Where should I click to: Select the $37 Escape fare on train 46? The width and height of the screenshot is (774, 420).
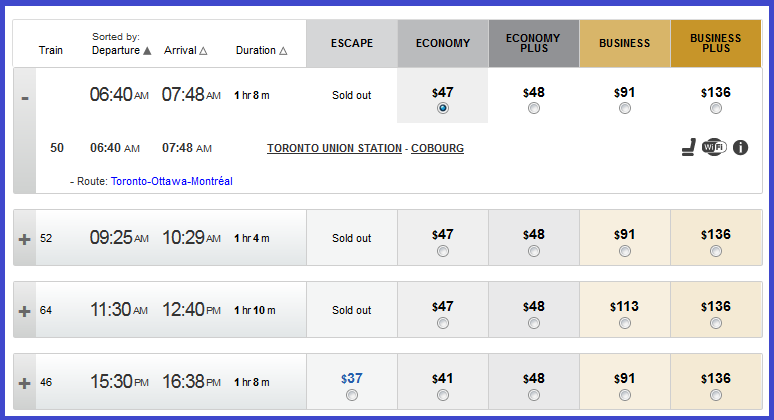click(x=352, y=395)
